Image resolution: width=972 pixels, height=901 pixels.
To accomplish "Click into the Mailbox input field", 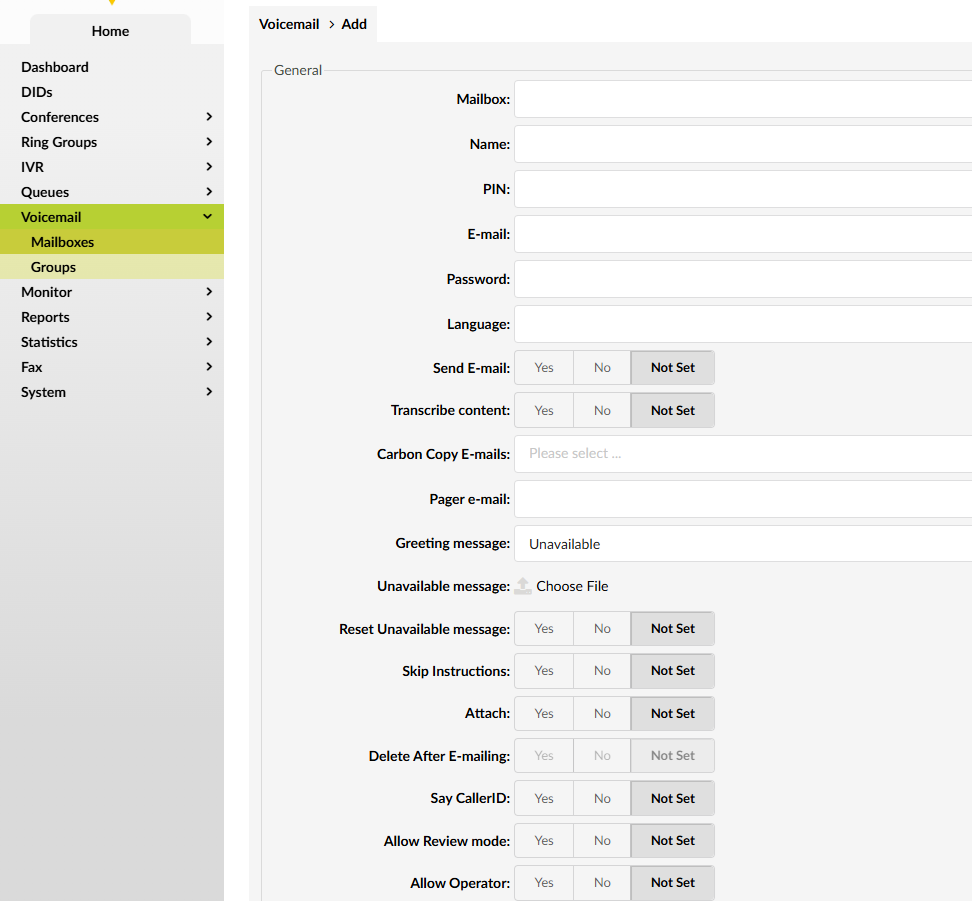I will pos(742,99).
